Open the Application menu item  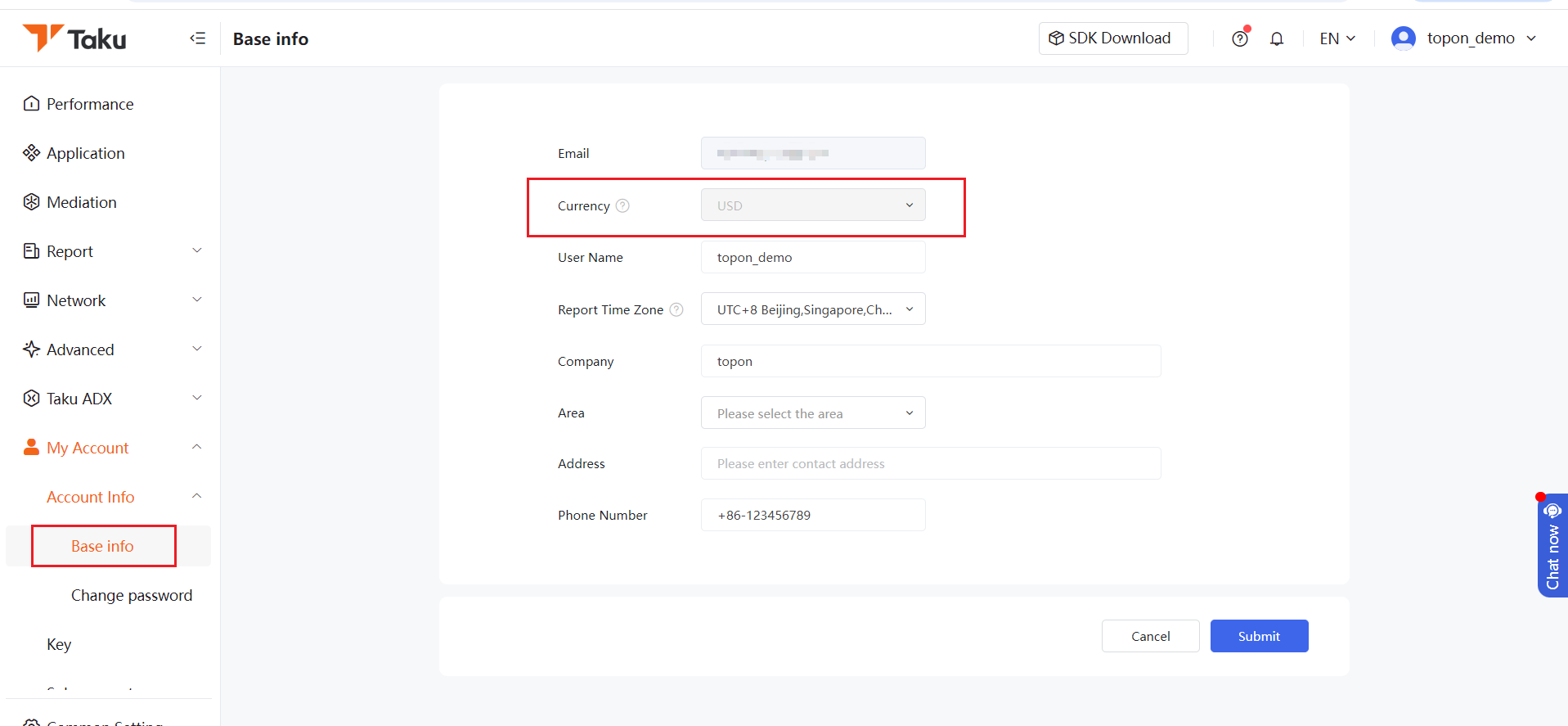click(86, 153)
